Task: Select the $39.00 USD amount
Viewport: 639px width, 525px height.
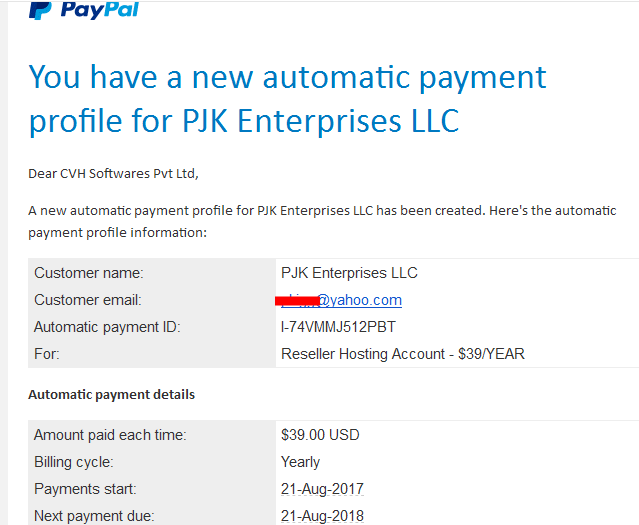Action: (x=320, y=435)
